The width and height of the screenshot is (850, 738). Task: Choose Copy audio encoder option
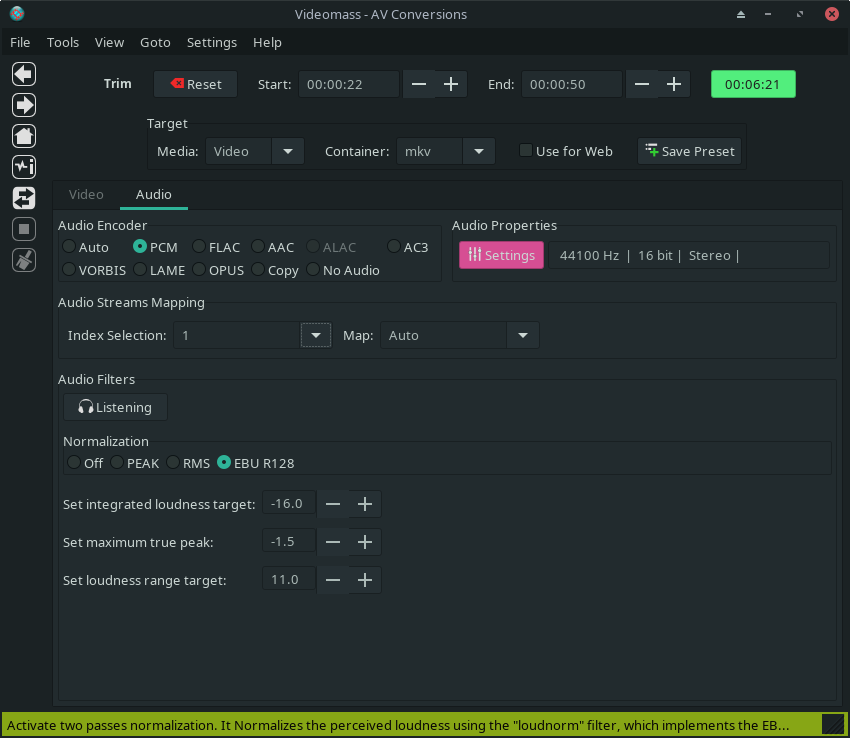click(275, 270)
